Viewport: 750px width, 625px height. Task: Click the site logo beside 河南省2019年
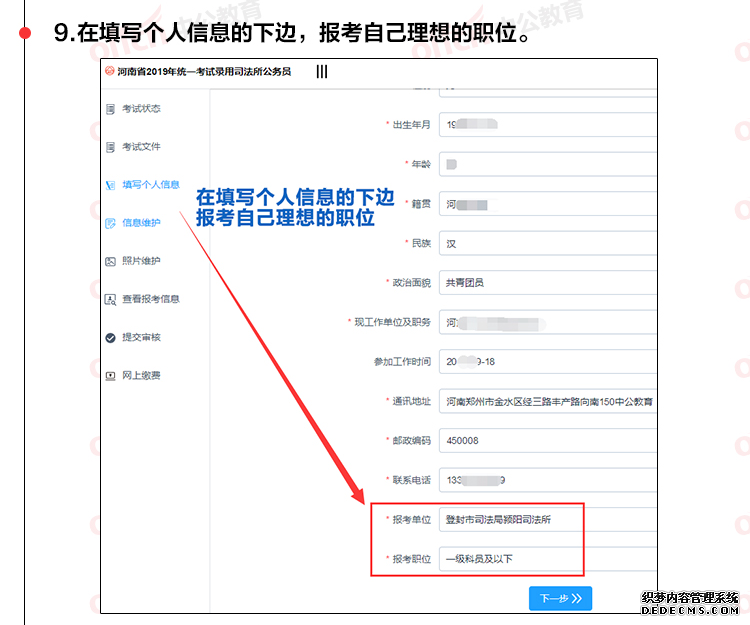(110, 71)
